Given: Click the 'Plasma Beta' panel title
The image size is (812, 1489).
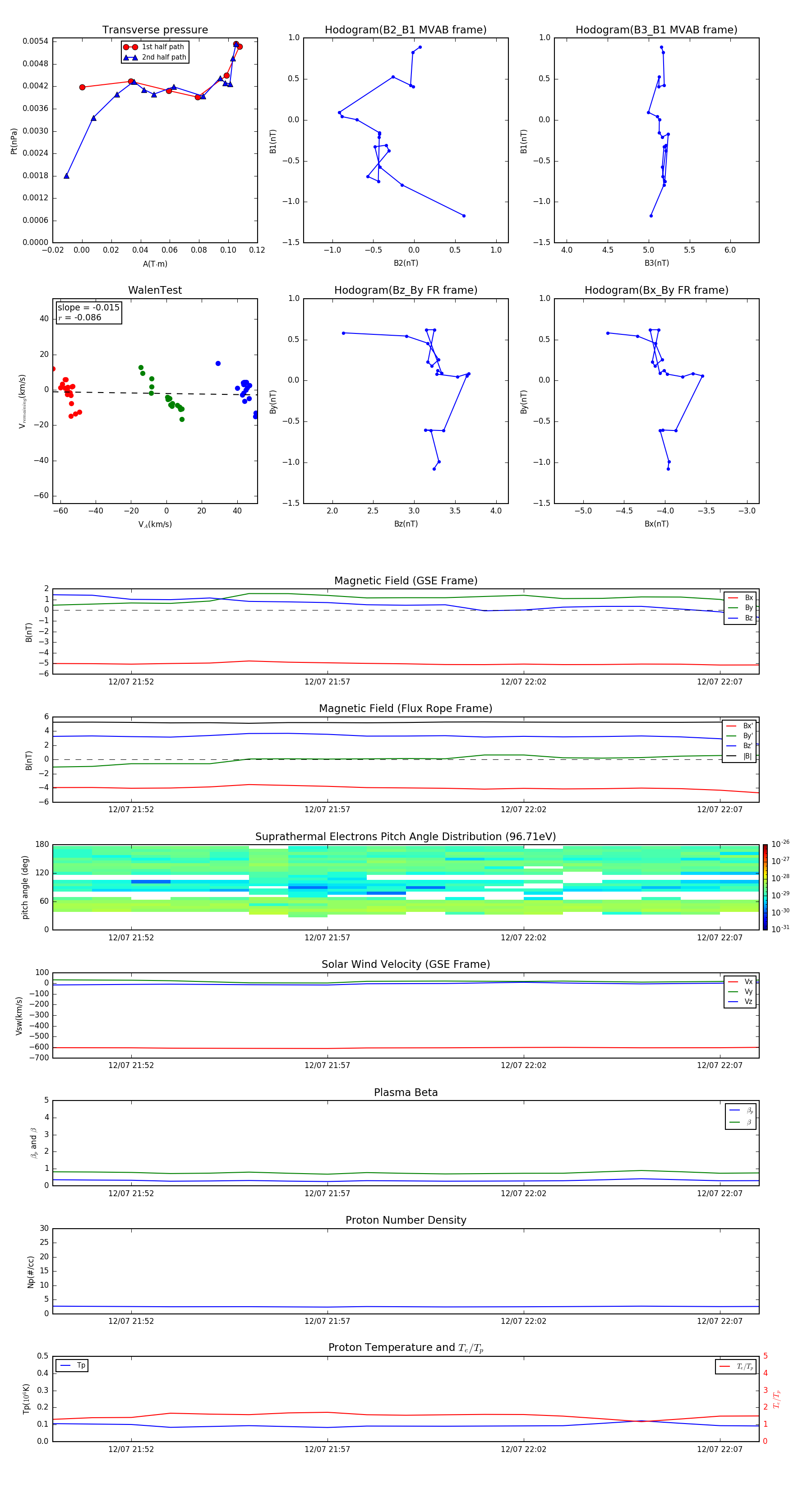Looking at the screenshot, I should click(x=406, y=1092).
